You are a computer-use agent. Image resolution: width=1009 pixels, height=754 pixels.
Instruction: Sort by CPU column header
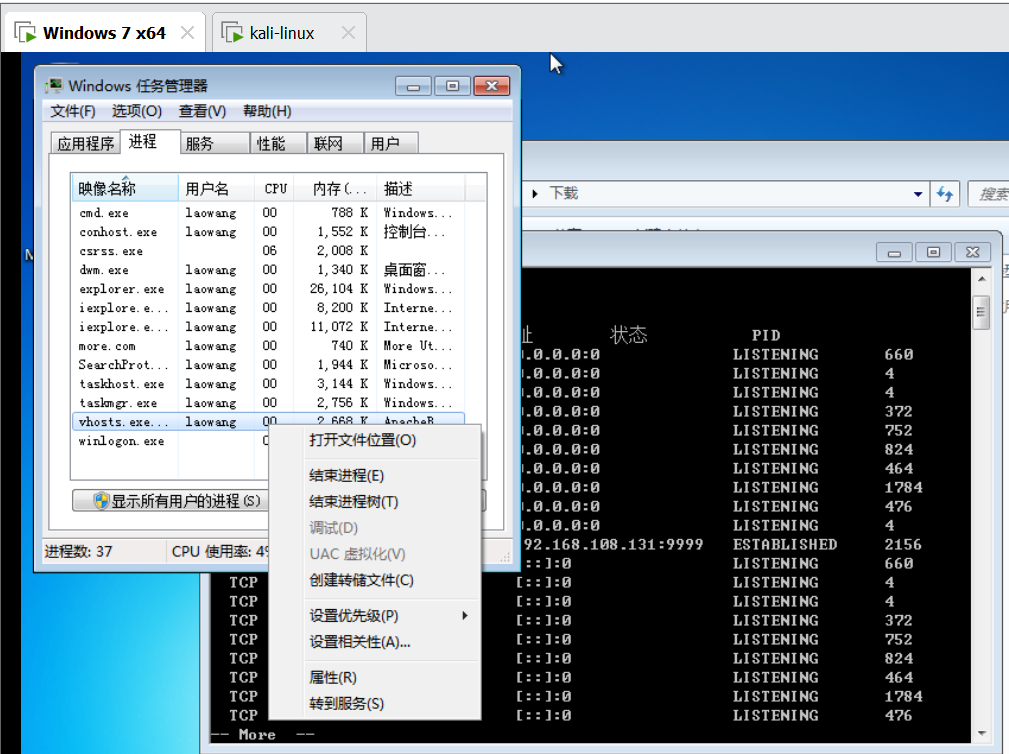click(x=275, y=188)
